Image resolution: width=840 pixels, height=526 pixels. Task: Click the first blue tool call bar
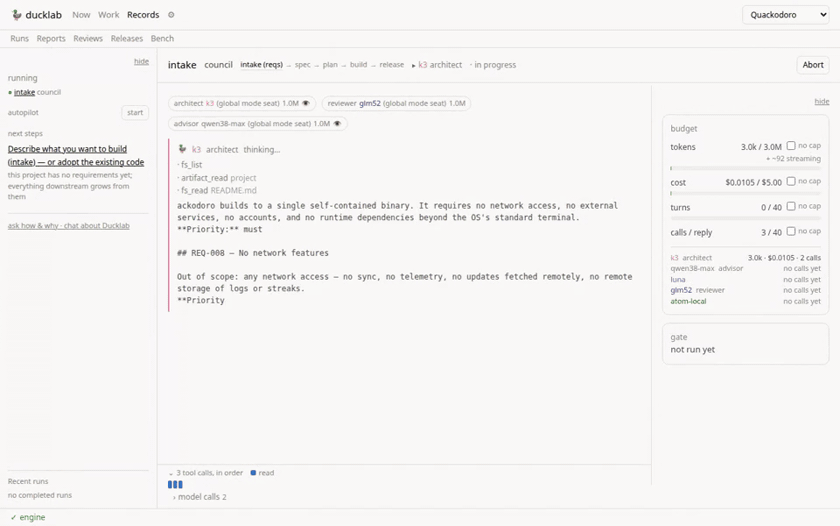tap(170, 485)
